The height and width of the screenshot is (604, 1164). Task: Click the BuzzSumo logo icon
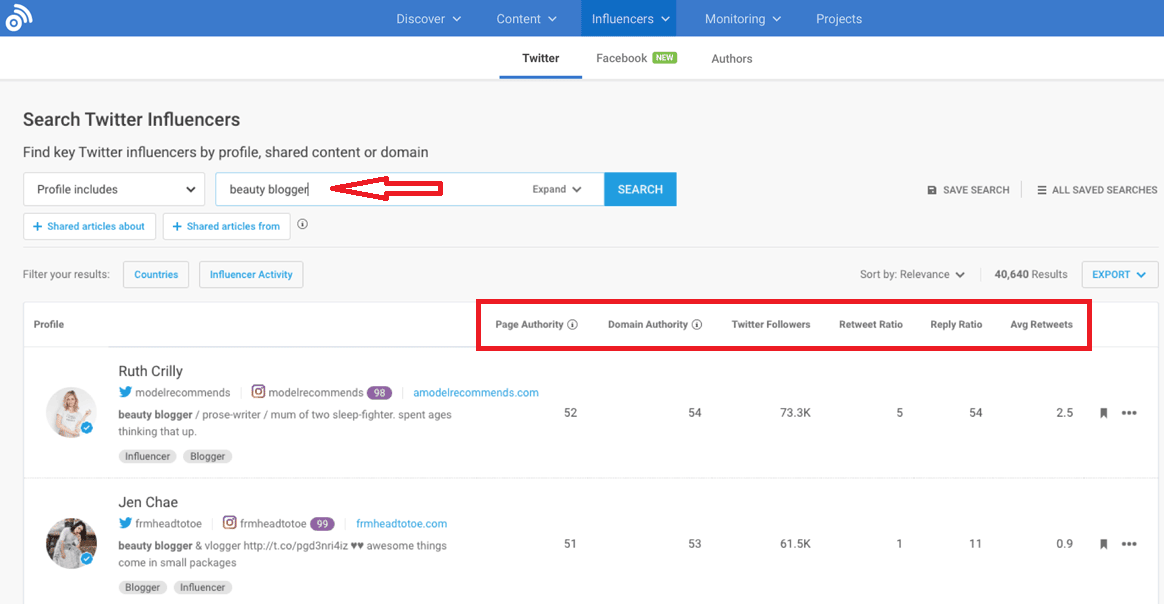coord(19,18)
